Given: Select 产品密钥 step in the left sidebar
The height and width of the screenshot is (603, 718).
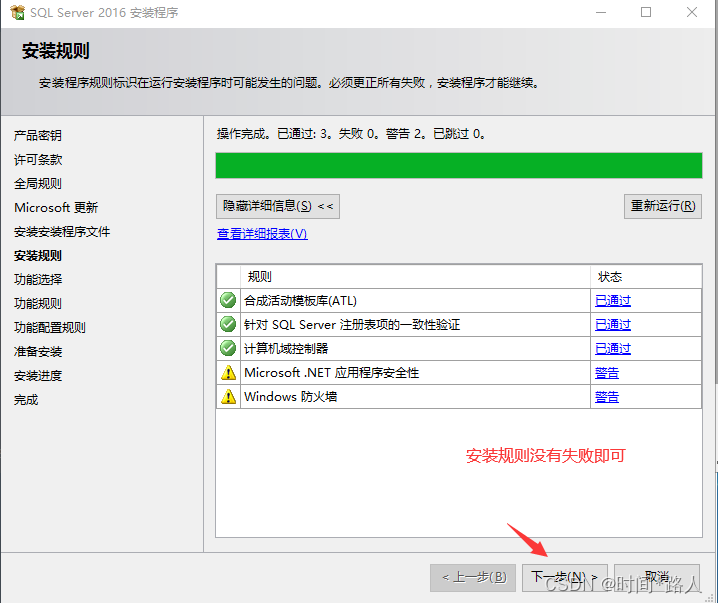Looking at the screenshot, I should click(x=38, y=136).
